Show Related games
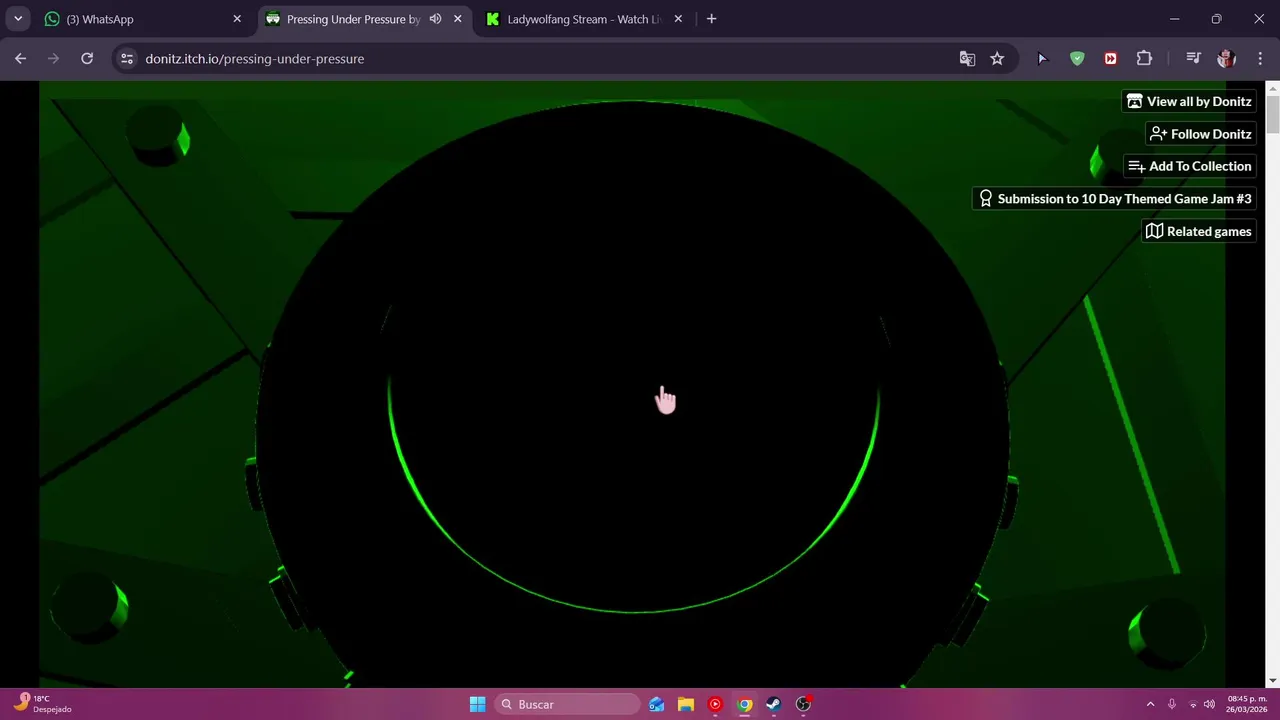The width and height of the screenshot is (1280, 720). [x=1199, y=231]
